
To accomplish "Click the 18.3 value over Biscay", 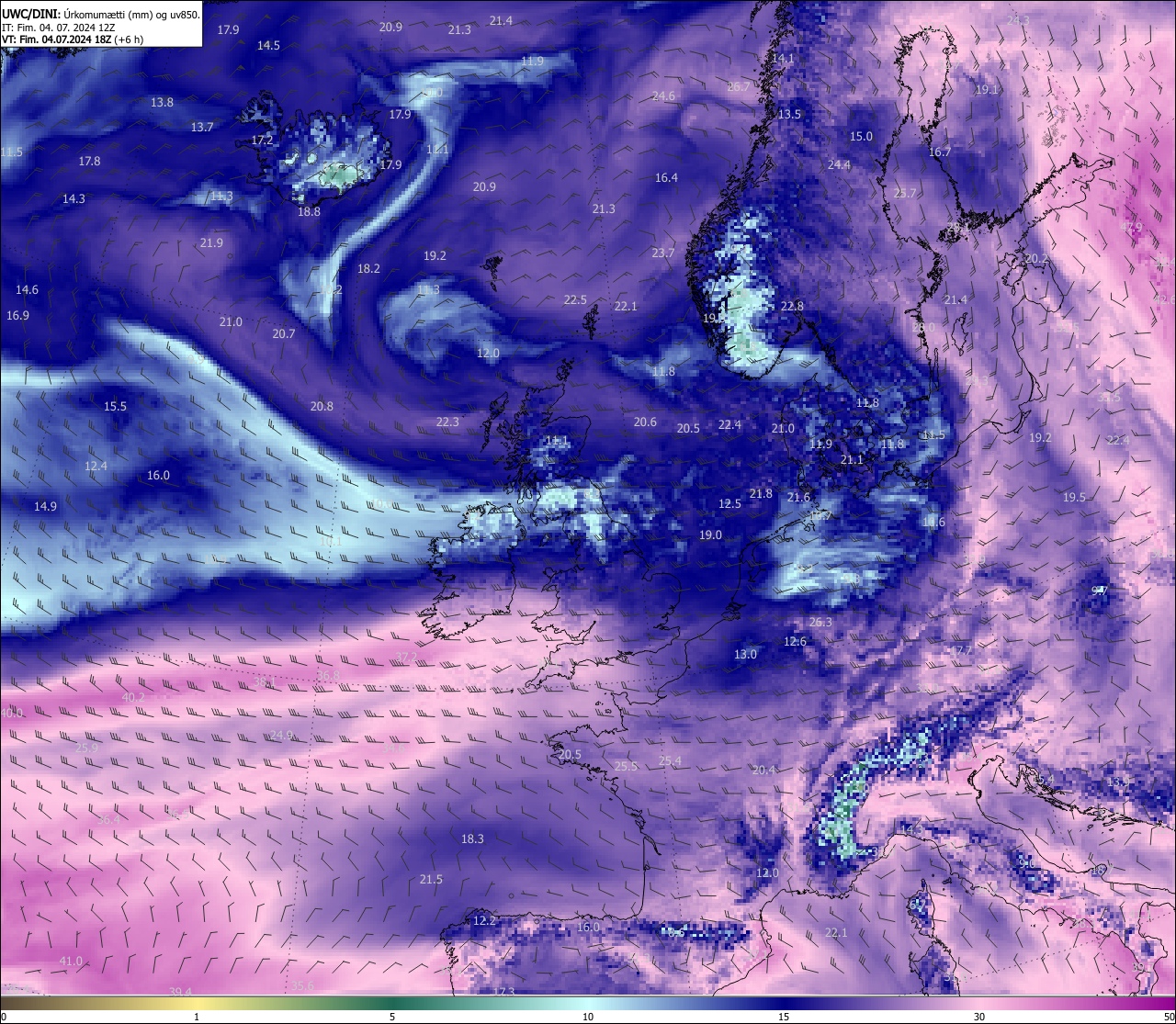I will click(x=472, y=839).
